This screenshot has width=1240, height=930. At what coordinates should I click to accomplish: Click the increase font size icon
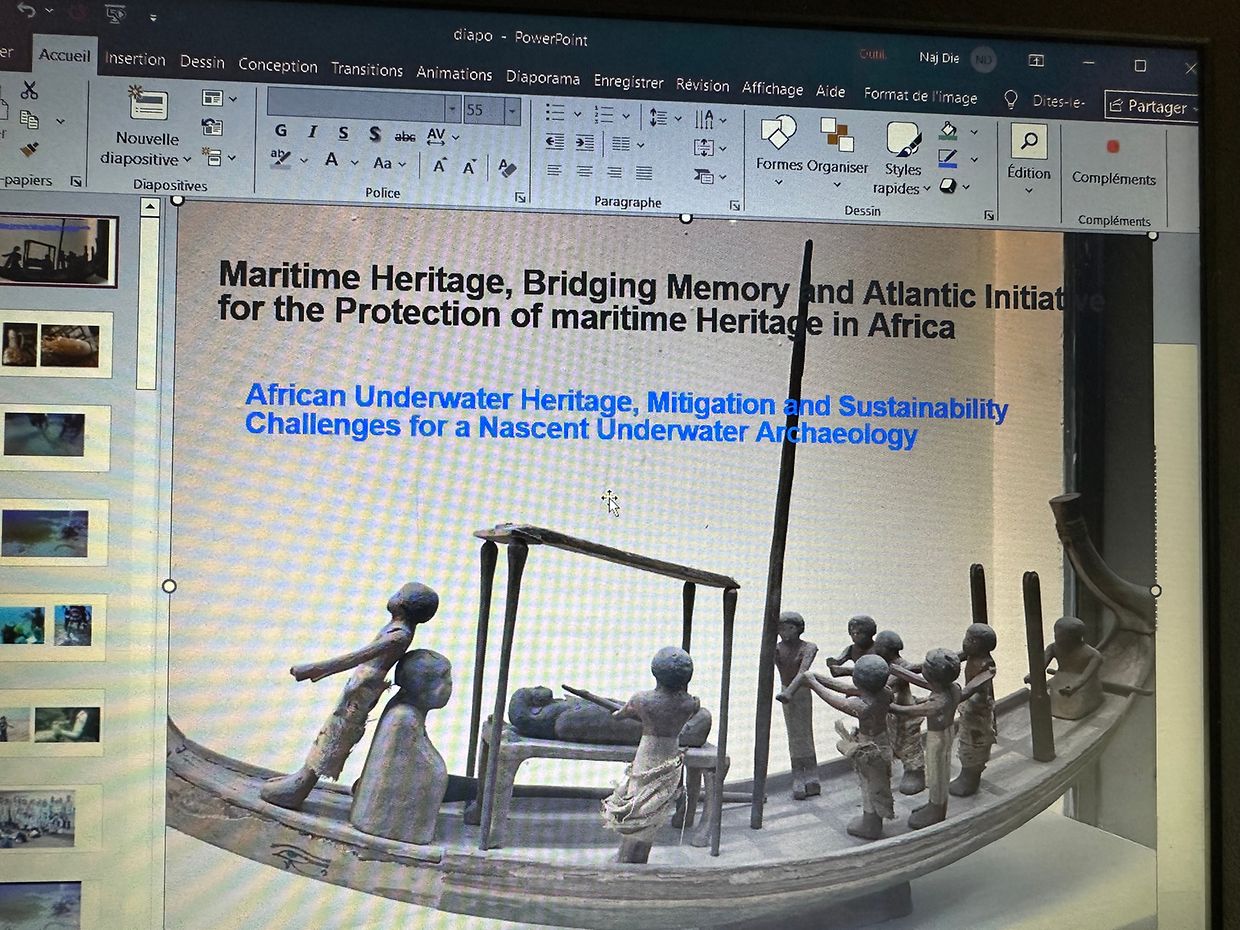point(439,166)
